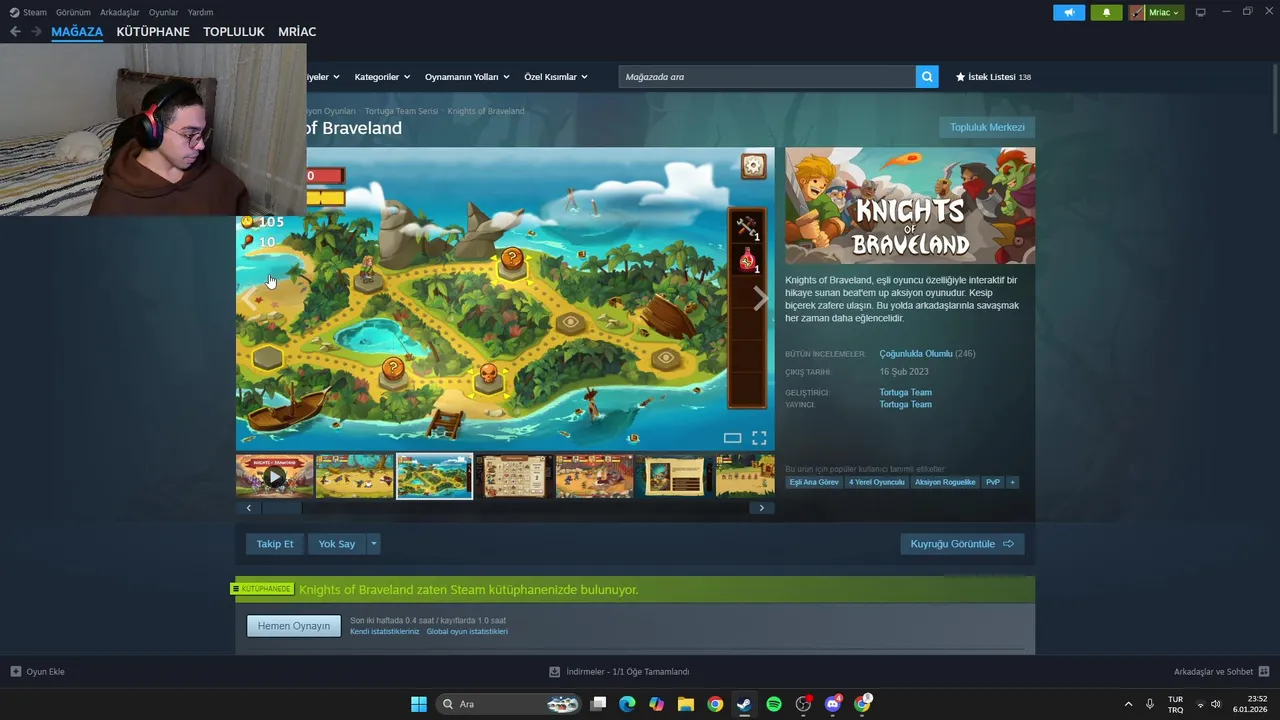The height and width of the screenshot is (720, 1280).
Task: Open the Arkadaşlar menu
Action: click(x=120, y=12)
